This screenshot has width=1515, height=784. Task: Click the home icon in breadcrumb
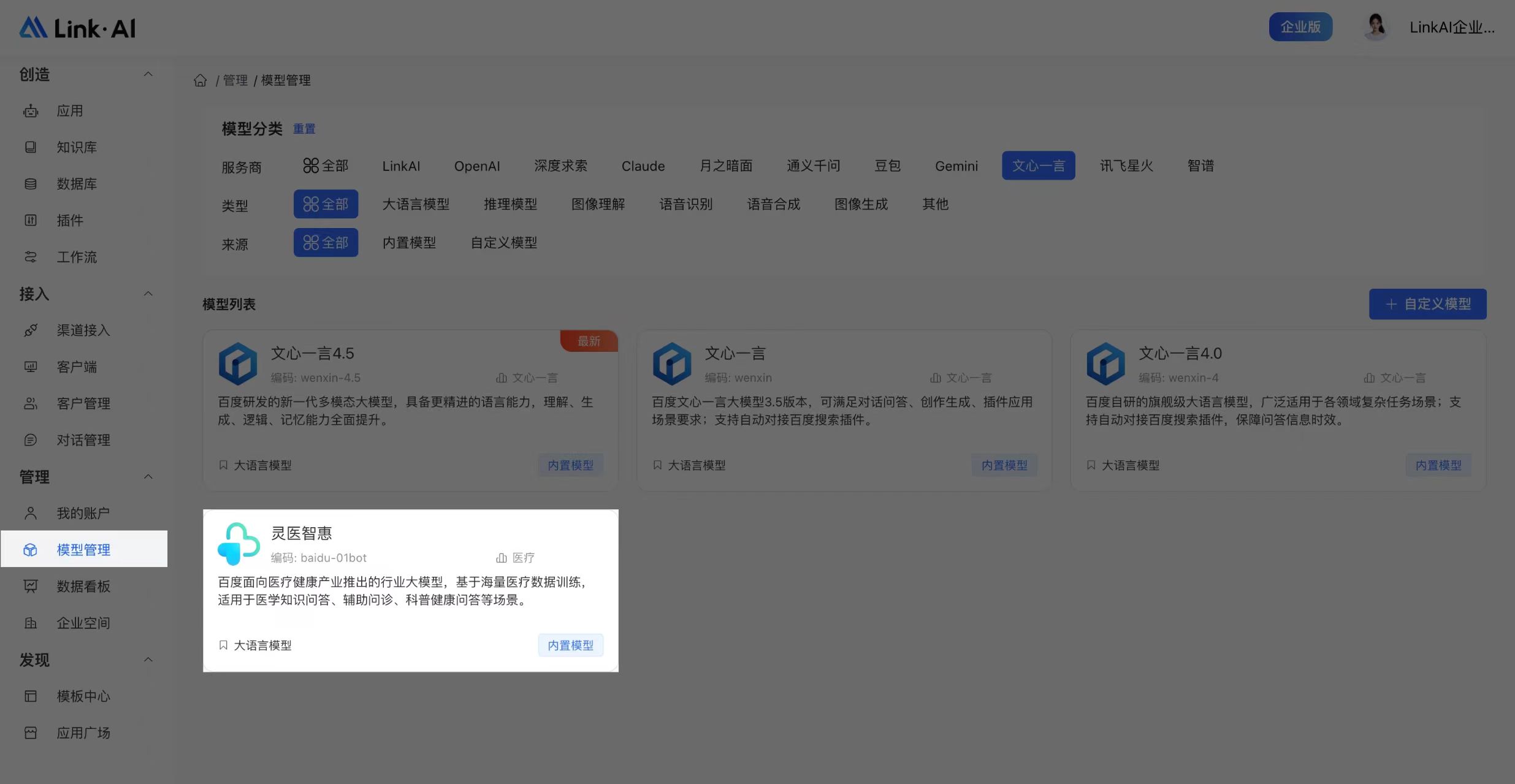(200, 80)
